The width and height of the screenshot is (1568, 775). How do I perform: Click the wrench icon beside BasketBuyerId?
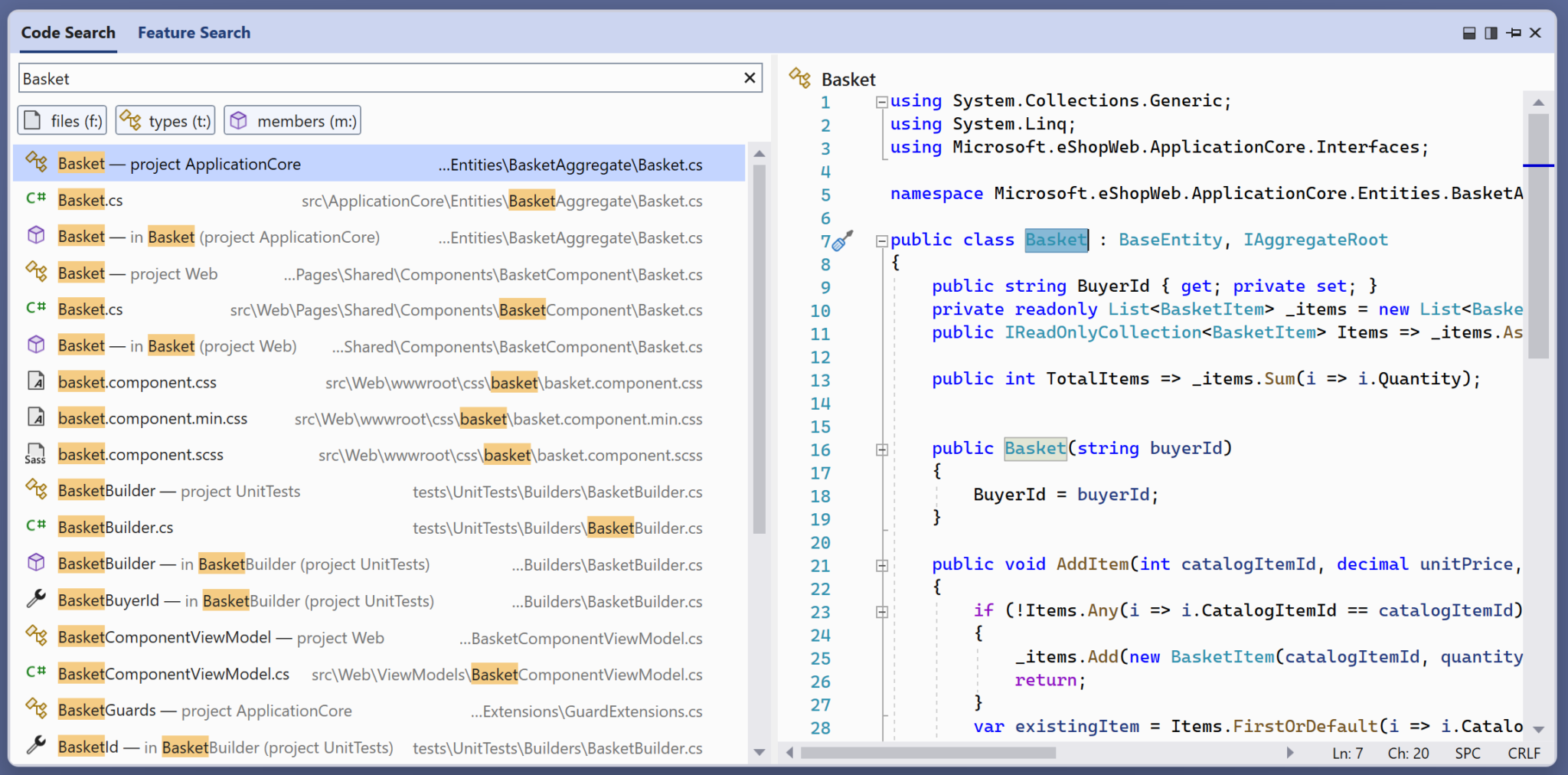[x=35, y=600]
